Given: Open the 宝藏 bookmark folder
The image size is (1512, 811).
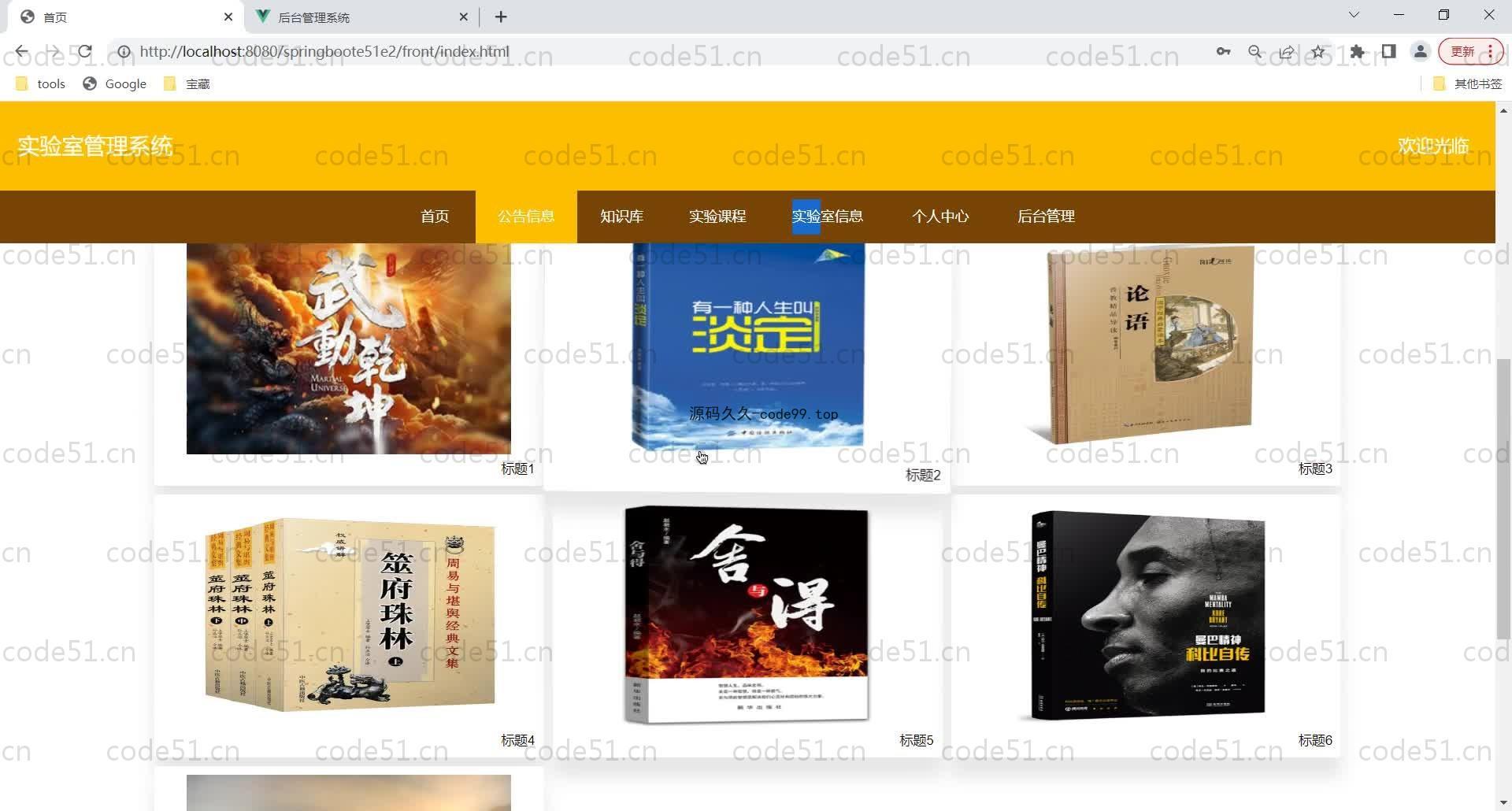Looking at the screenshot, I should coord(187,83).
